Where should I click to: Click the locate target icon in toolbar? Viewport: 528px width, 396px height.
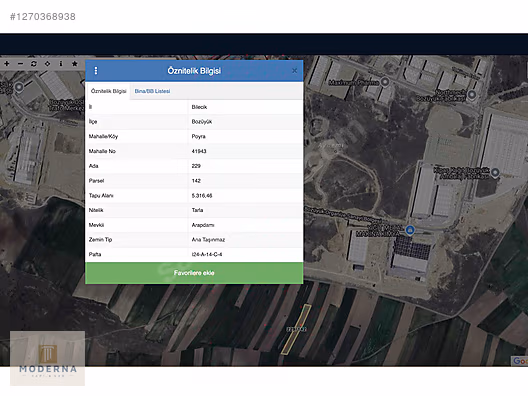point(47,64)
